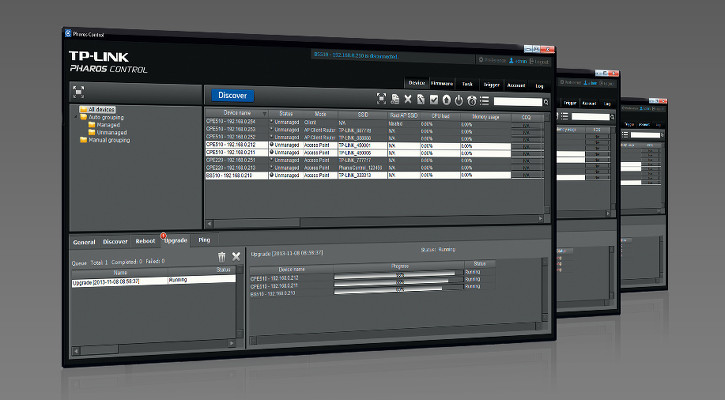Click the PharosControl SSID cell

pyautogui.click(x=363, y=168)
